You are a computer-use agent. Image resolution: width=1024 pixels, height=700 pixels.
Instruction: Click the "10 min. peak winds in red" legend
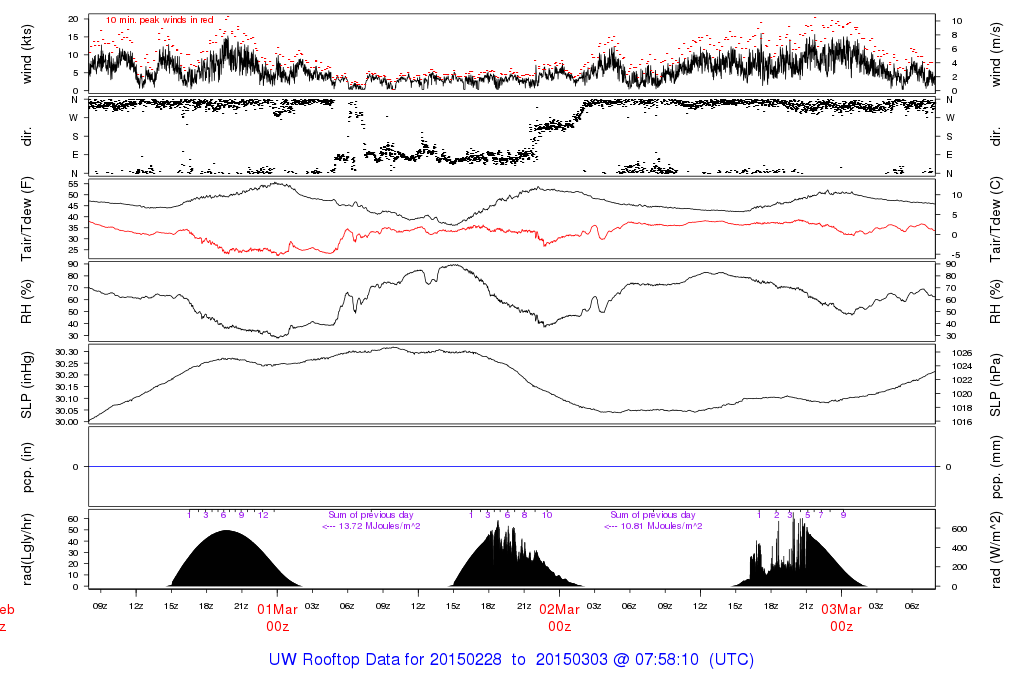[x=159, y=19]
